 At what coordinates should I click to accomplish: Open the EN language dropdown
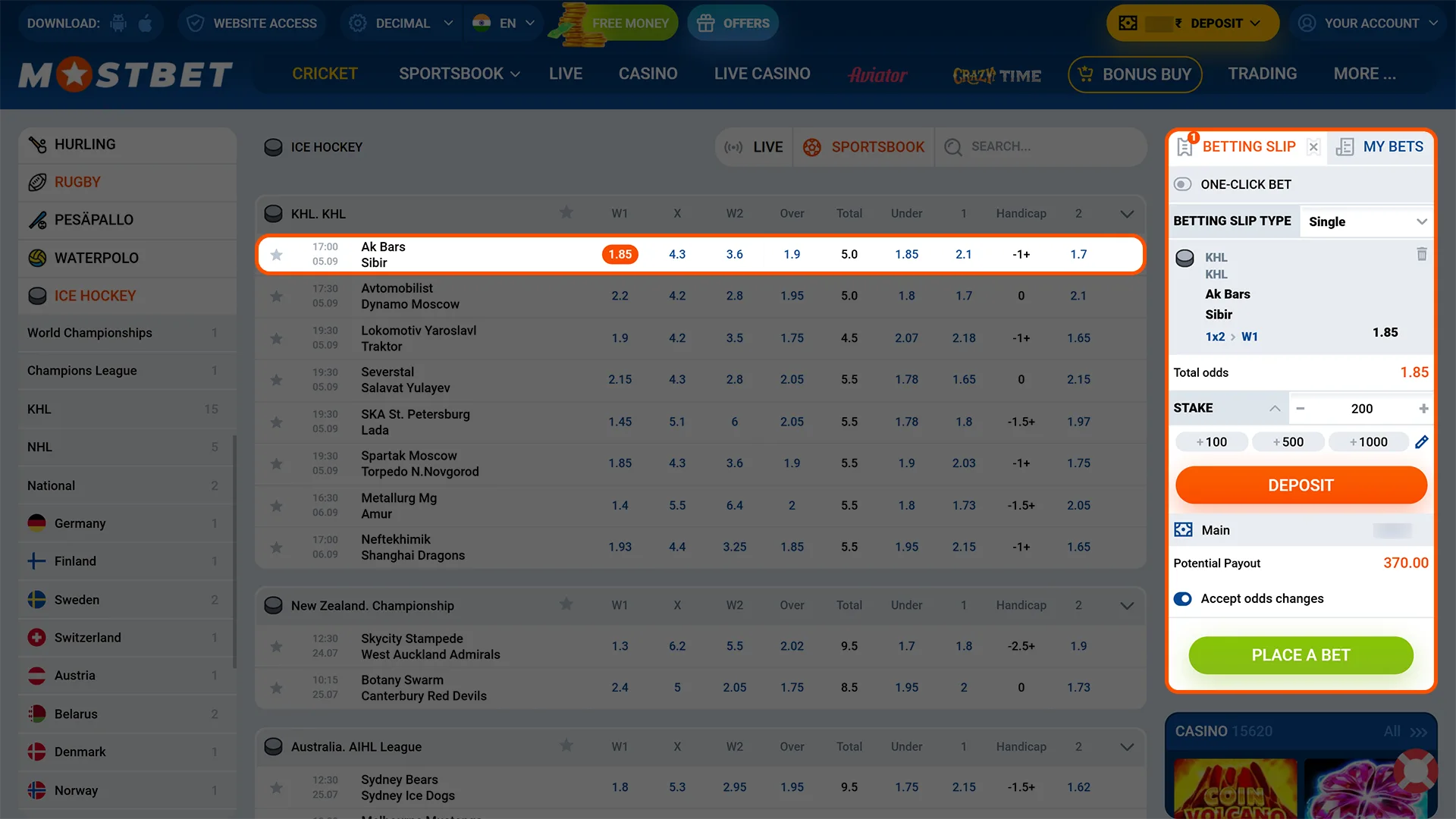click(x=504, y=23)
